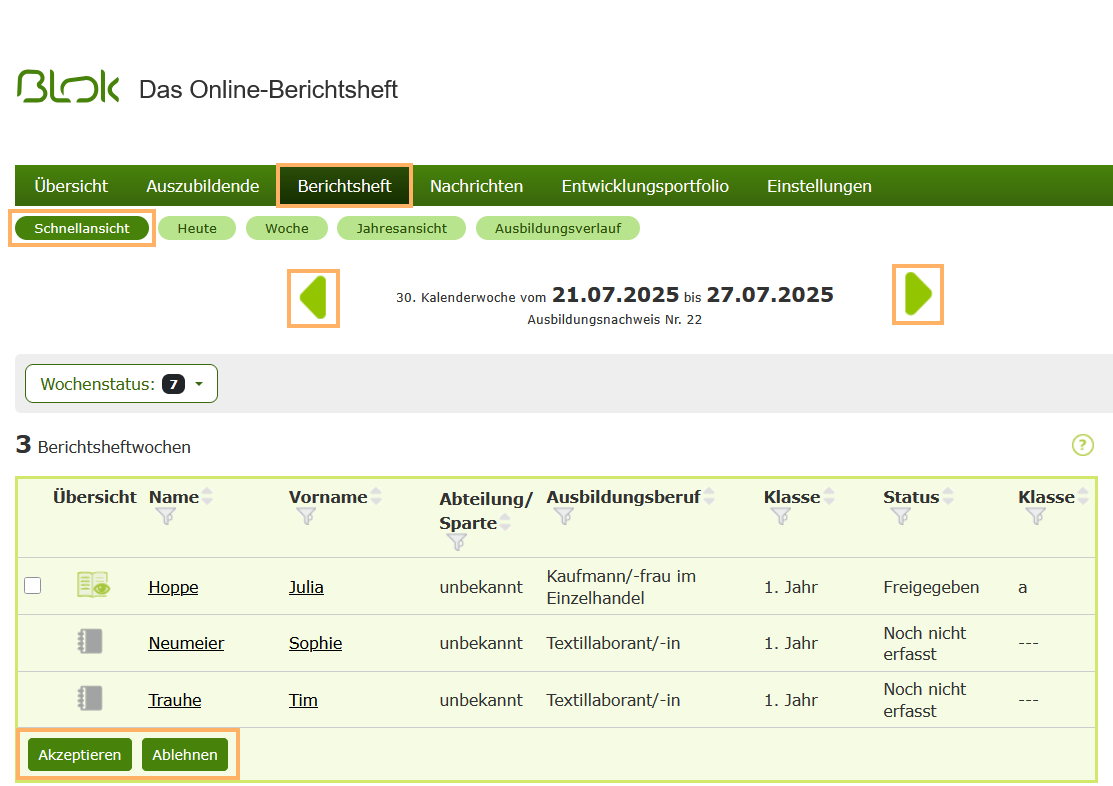Select the checkbox for Hoppe's row
1113x786 pixels.
32,585
